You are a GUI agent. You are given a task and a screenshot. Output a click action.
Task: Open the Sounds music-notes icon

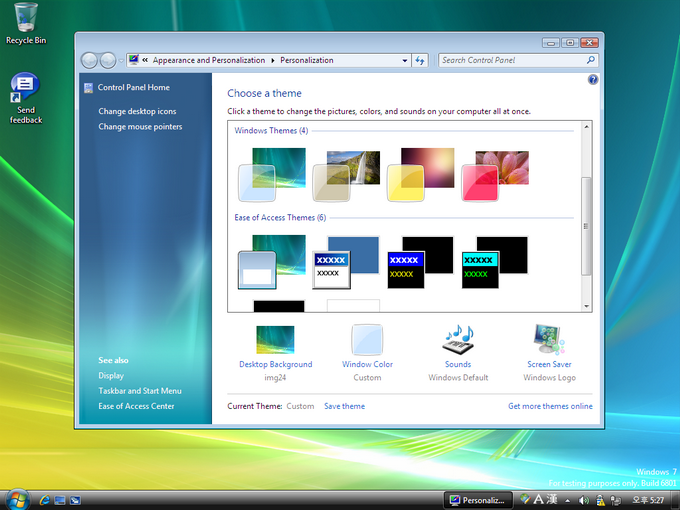click(x=458, y=340)
